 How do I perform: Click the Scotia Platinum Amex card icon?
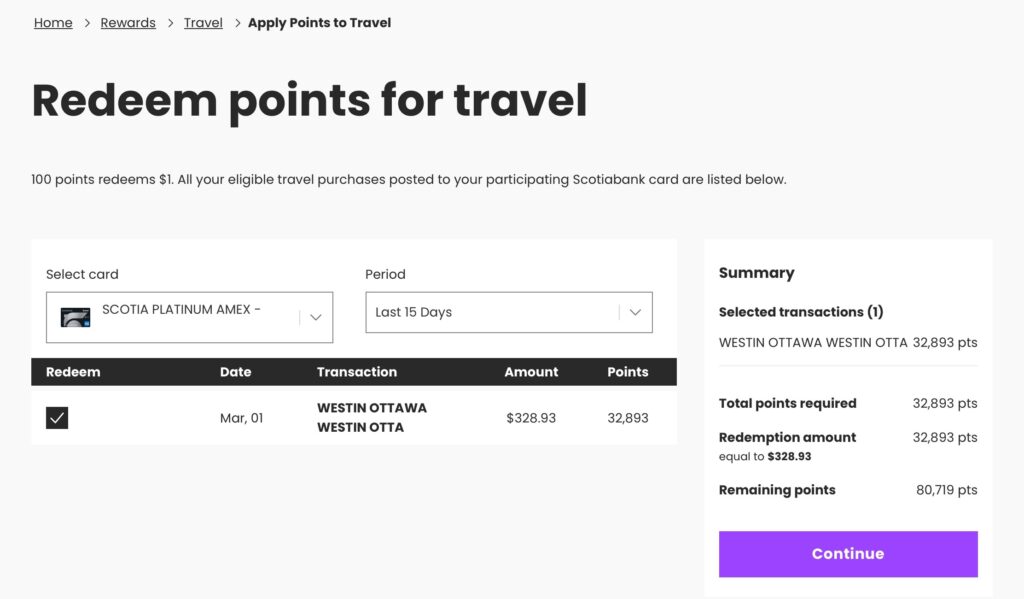tap(76, 317)
